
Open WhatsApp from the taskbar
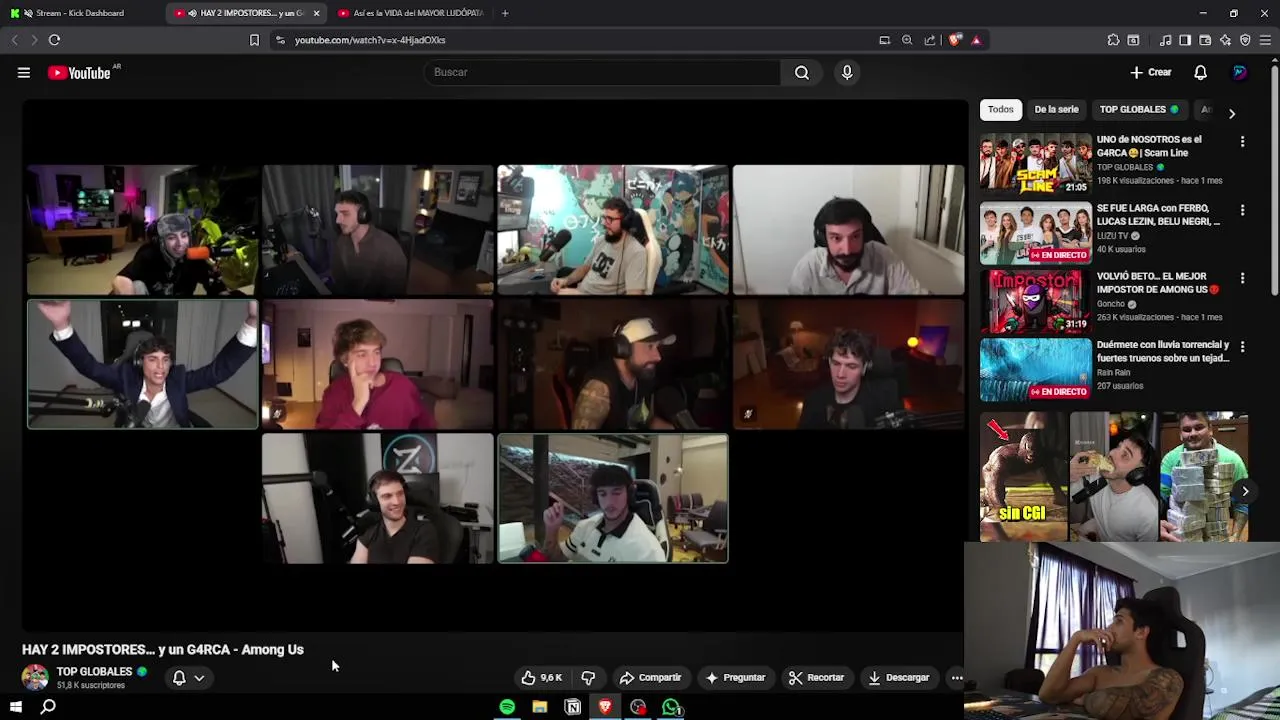672,707
